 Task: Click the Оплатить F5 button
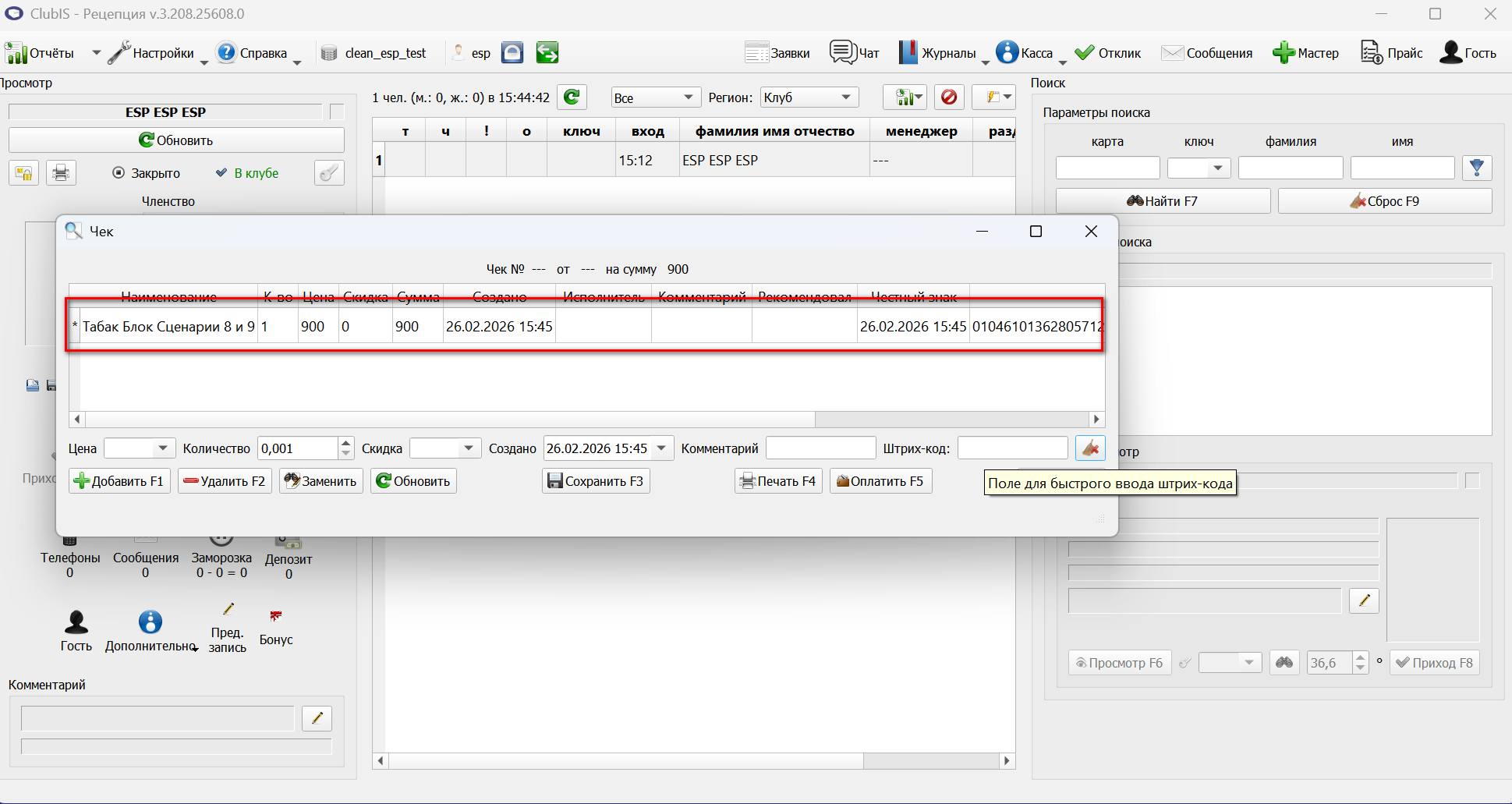(880, 481)
